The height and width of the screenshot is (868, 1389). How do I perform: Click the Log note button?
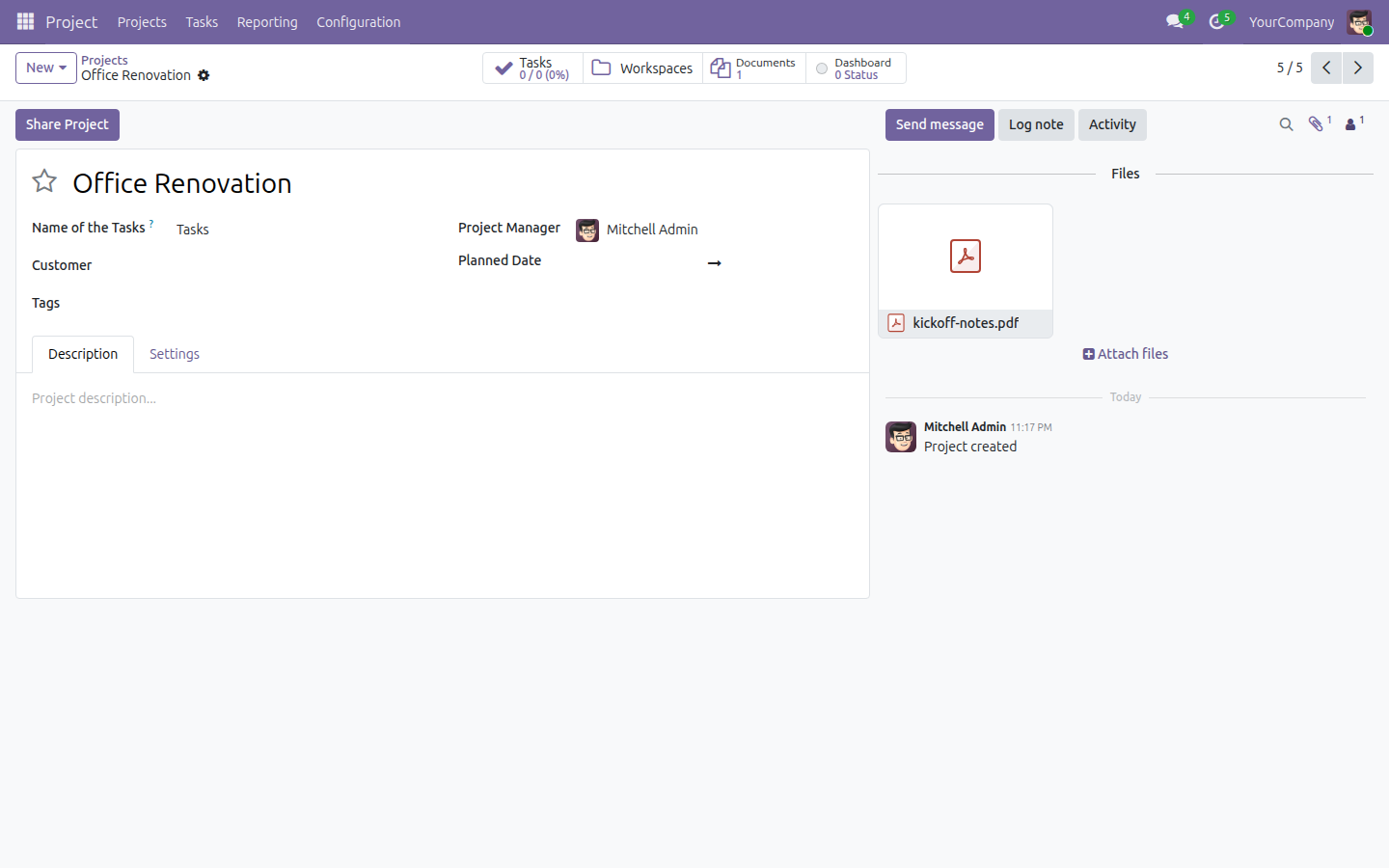coord(1036,124)
